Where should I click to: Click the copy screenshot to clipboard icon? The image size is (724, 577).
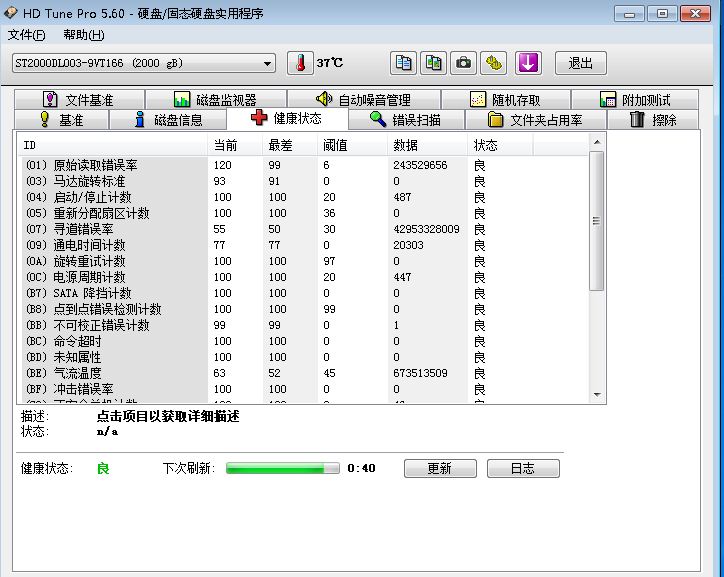(433, 63)
